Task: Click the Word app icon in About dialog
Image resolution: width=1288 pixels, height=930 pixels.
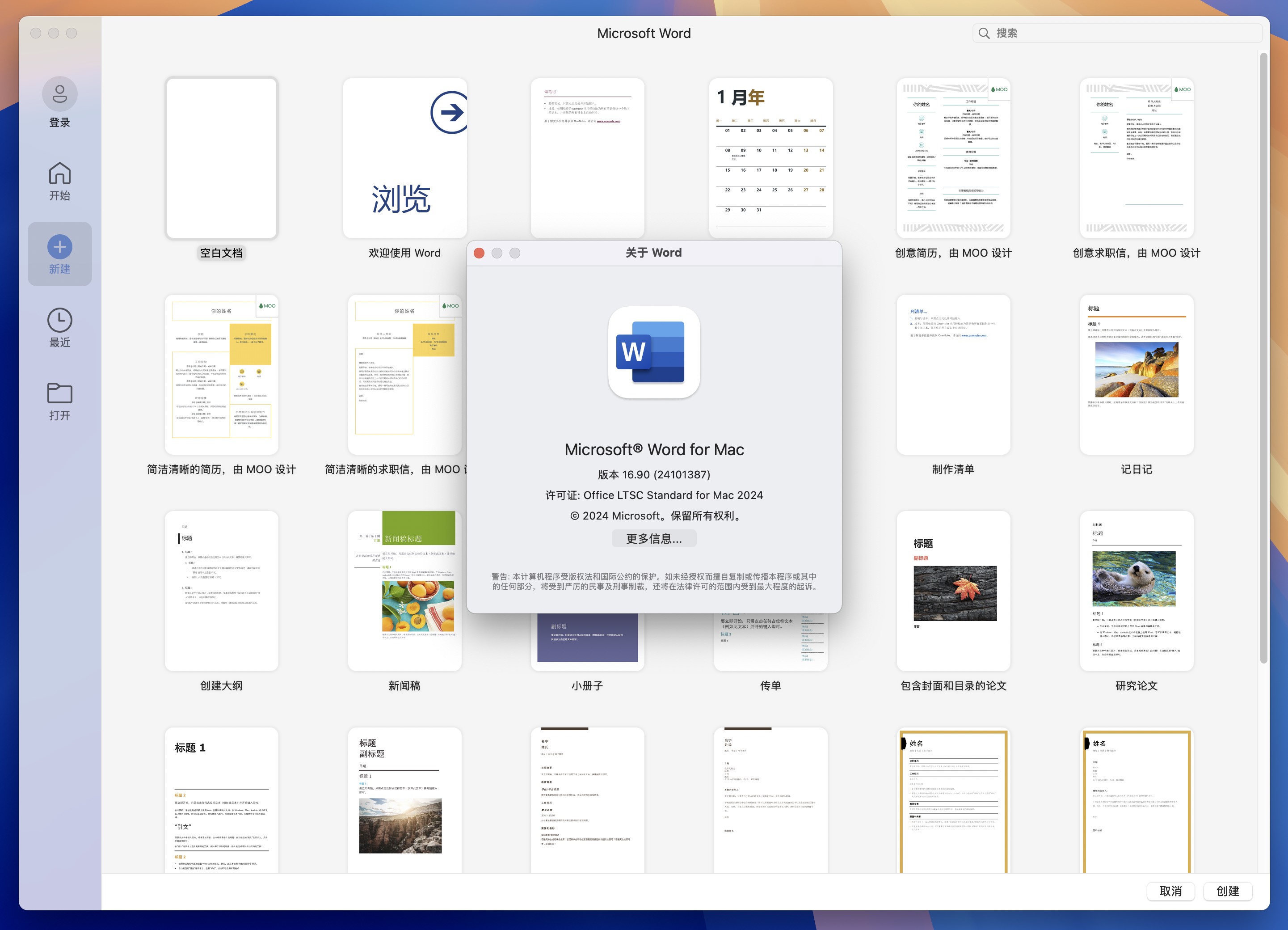Action: (654, 352)
